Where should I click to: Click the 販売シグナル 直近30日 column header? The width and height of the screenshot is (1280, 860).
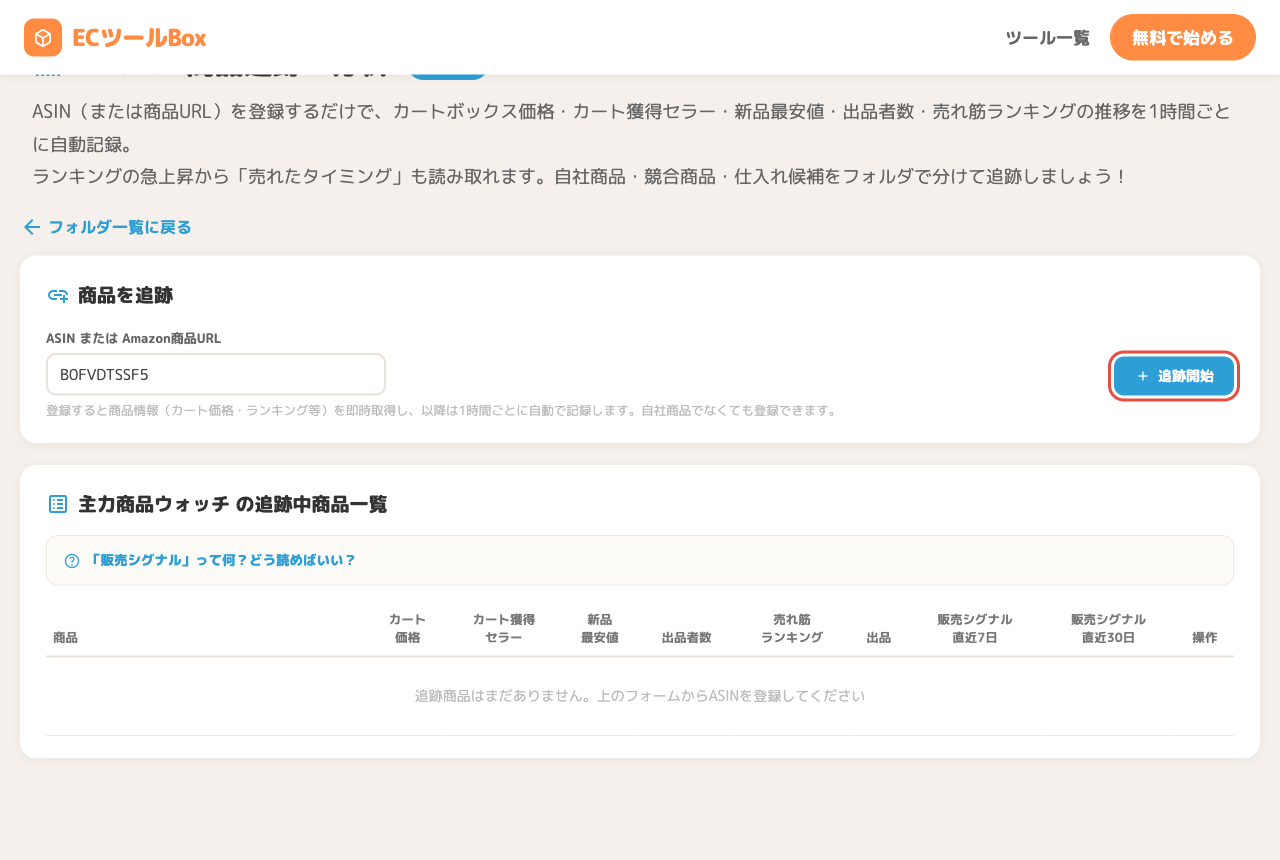(x=1109, y=628)
